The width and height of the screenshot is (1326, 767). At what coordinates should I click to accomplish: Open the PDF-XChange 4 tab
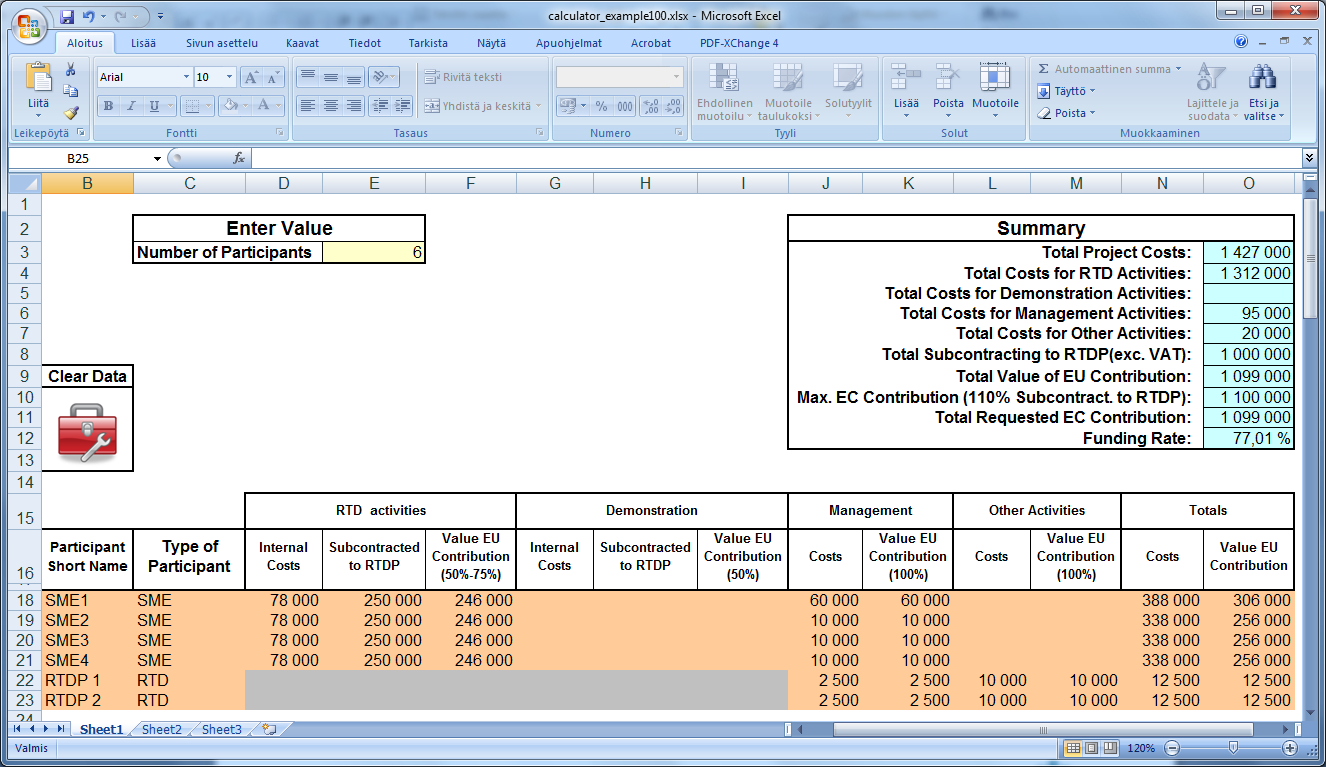739,43
